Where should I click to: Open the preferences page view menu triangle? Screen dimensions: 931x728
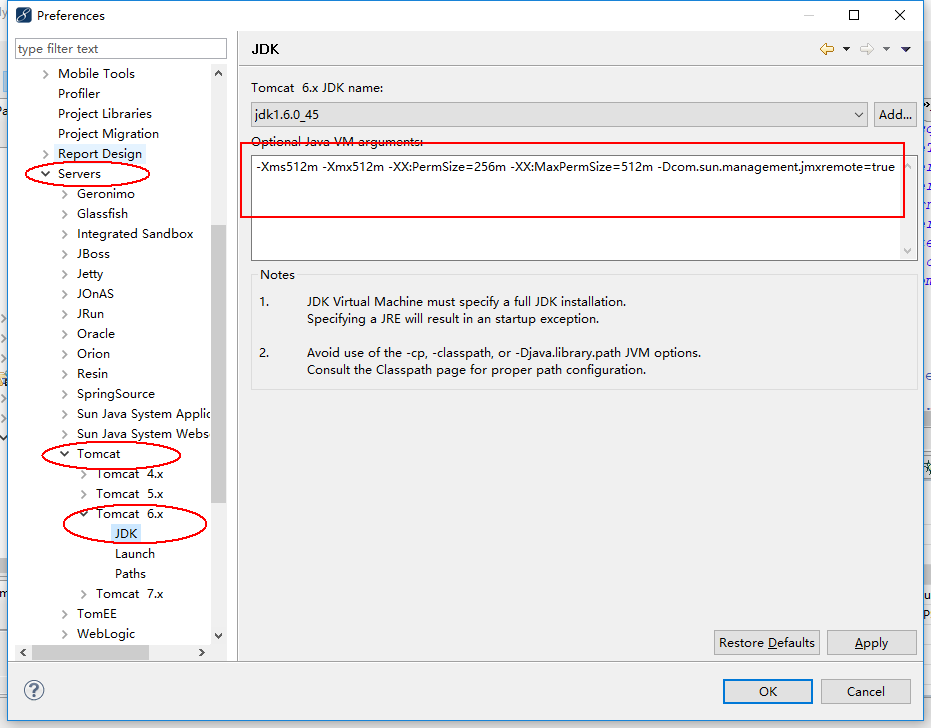click(x=905, y=49)
